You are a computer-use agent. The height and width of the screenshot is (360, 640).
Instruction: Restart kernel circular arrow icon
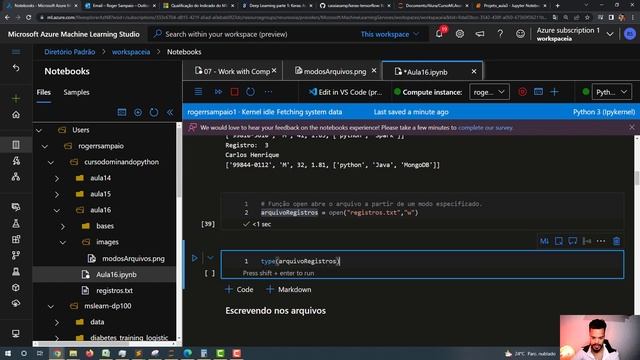point(250,92)
